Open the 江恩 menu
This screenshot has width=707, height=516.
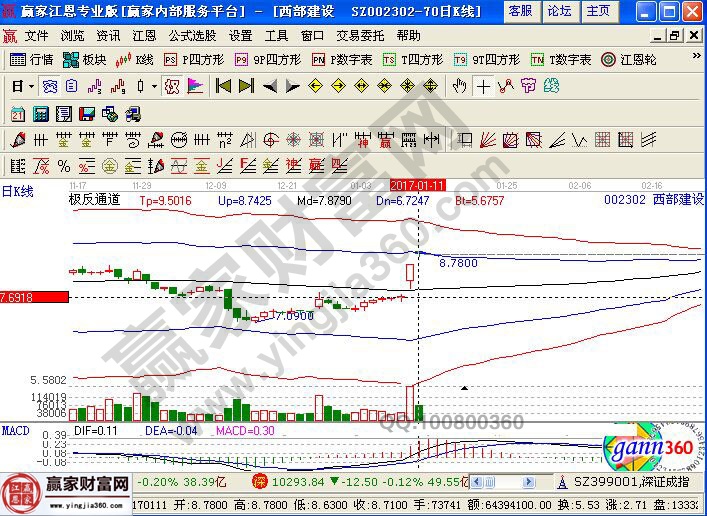pos(143,35)
